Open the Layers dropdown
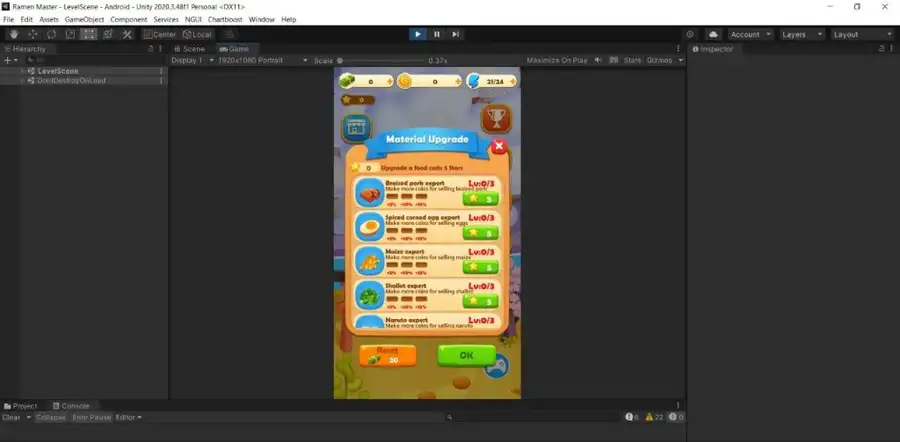 (x=802, y=34)
